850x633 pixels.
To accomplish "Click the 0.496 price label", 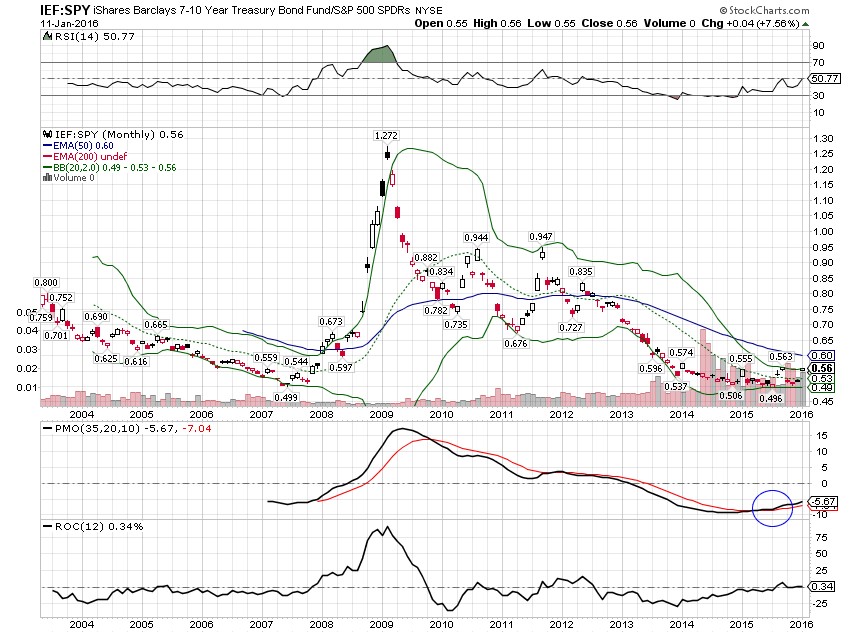I will point(771,398).
